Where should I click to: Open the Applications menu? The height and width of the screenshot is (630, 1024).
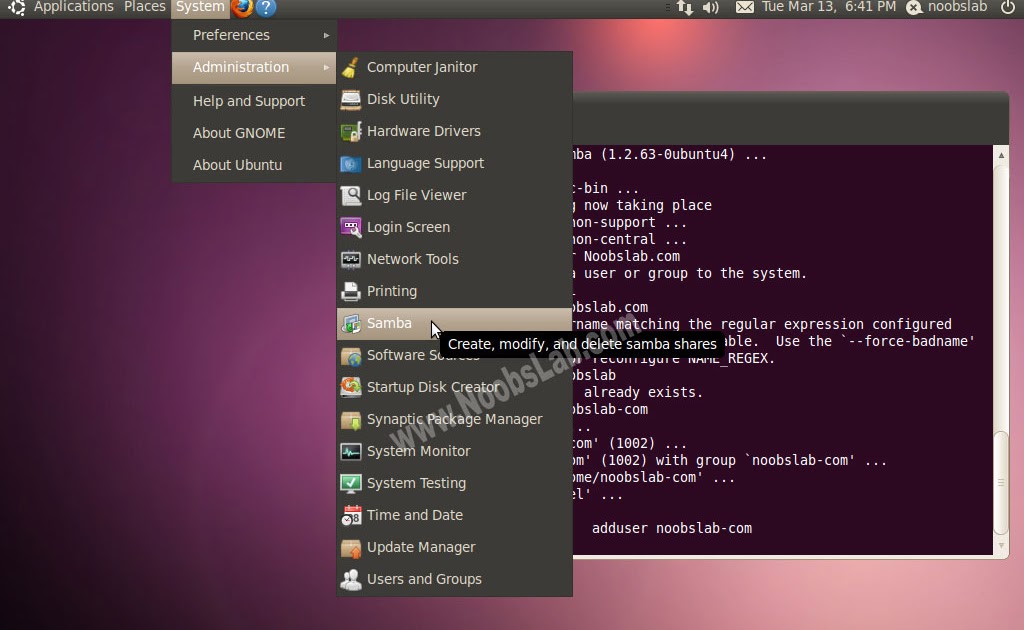(x=73, y=7)
